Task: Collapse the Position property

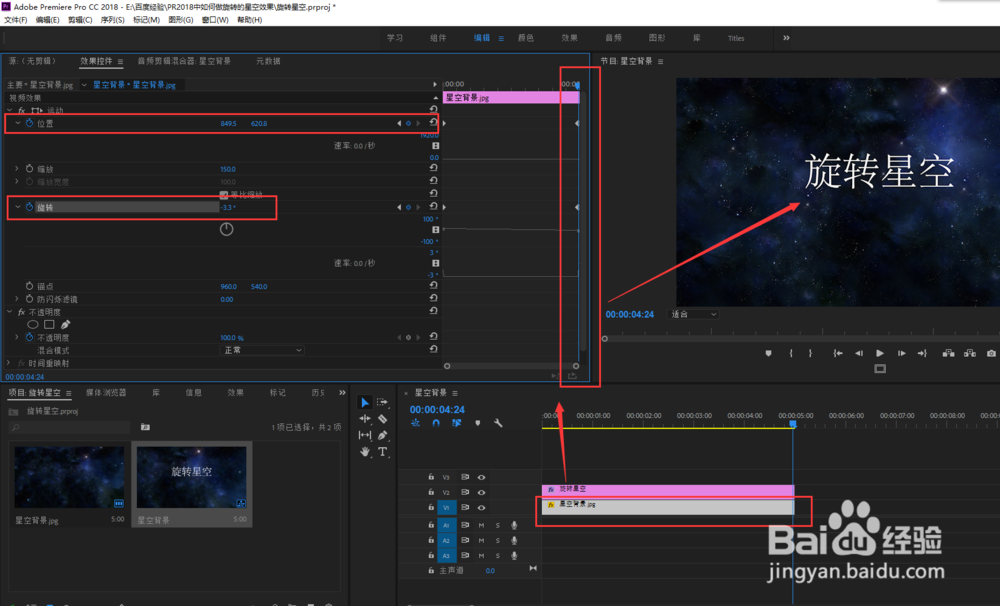Action: [x=18, y=123]
